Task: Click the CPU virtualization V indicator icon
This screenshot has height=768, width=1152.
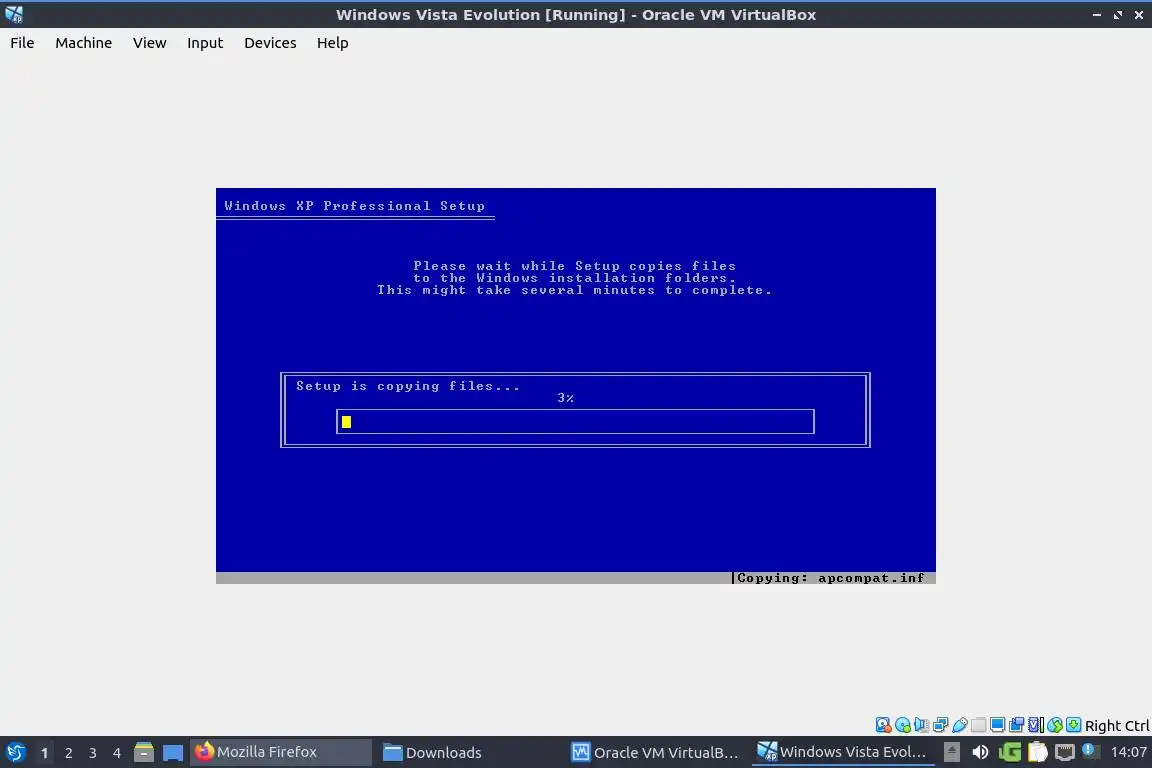Action: [1036, 725]
